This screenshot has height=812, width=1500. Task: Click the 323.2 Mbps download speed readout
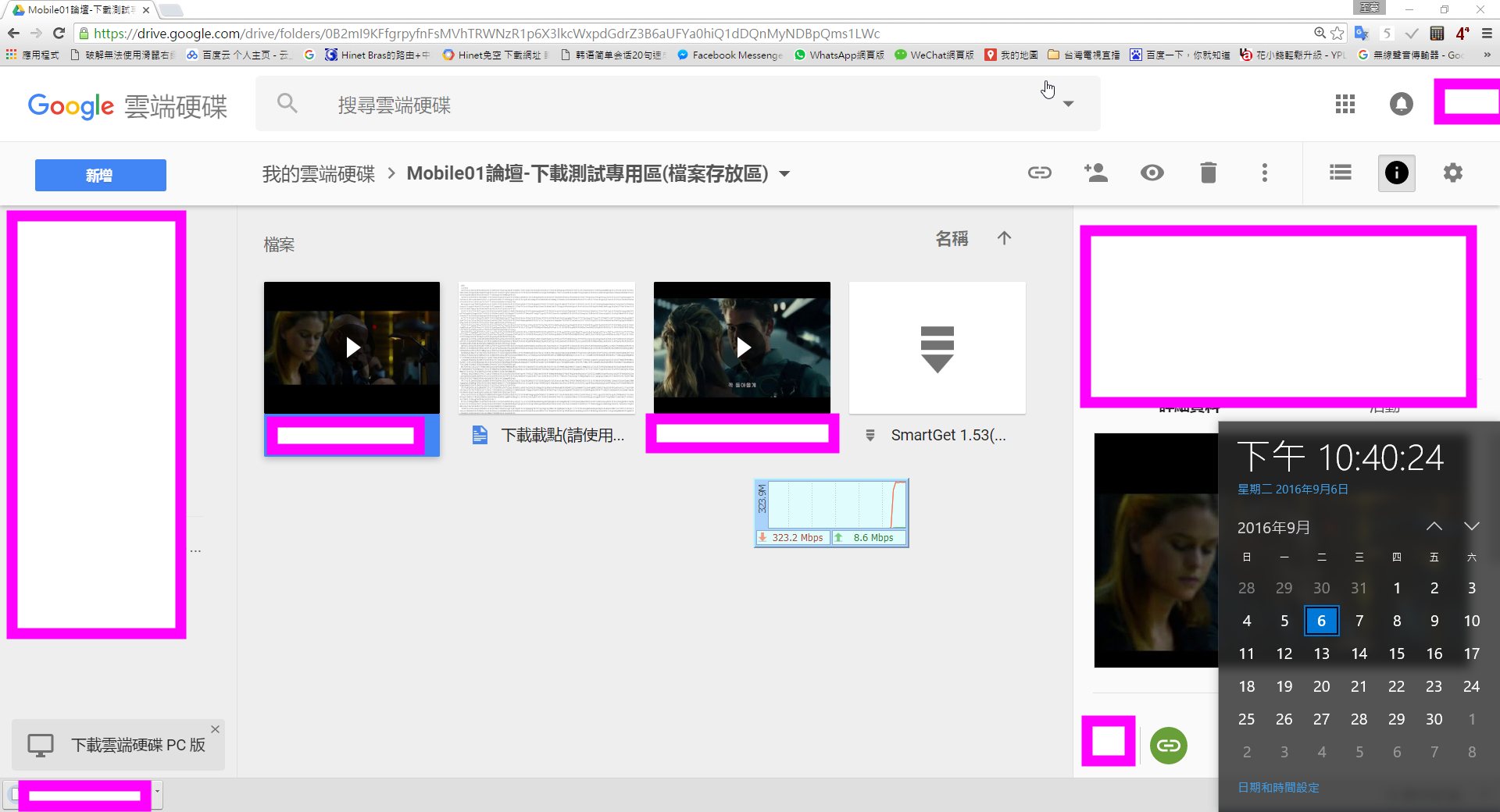pos(792,537)
